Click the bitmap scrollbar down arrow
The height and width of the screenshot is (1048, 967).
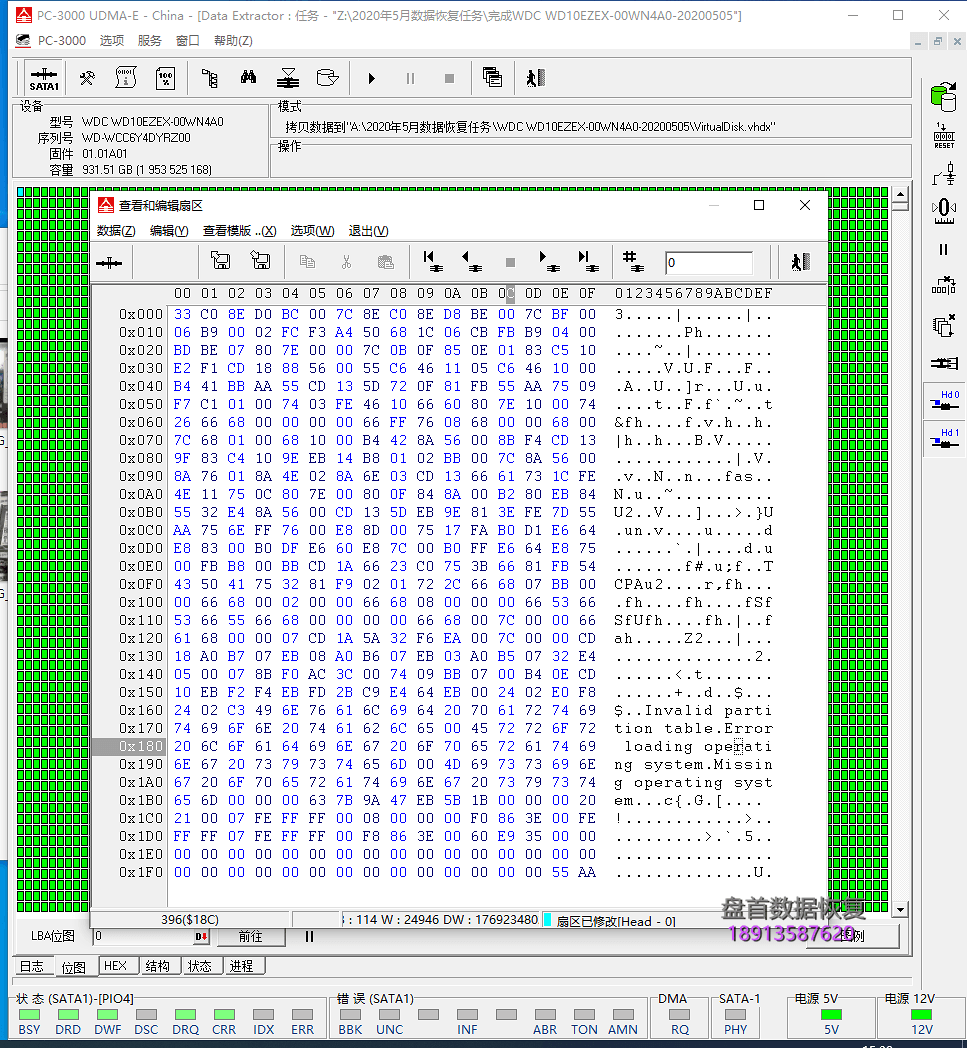(900, 910)
